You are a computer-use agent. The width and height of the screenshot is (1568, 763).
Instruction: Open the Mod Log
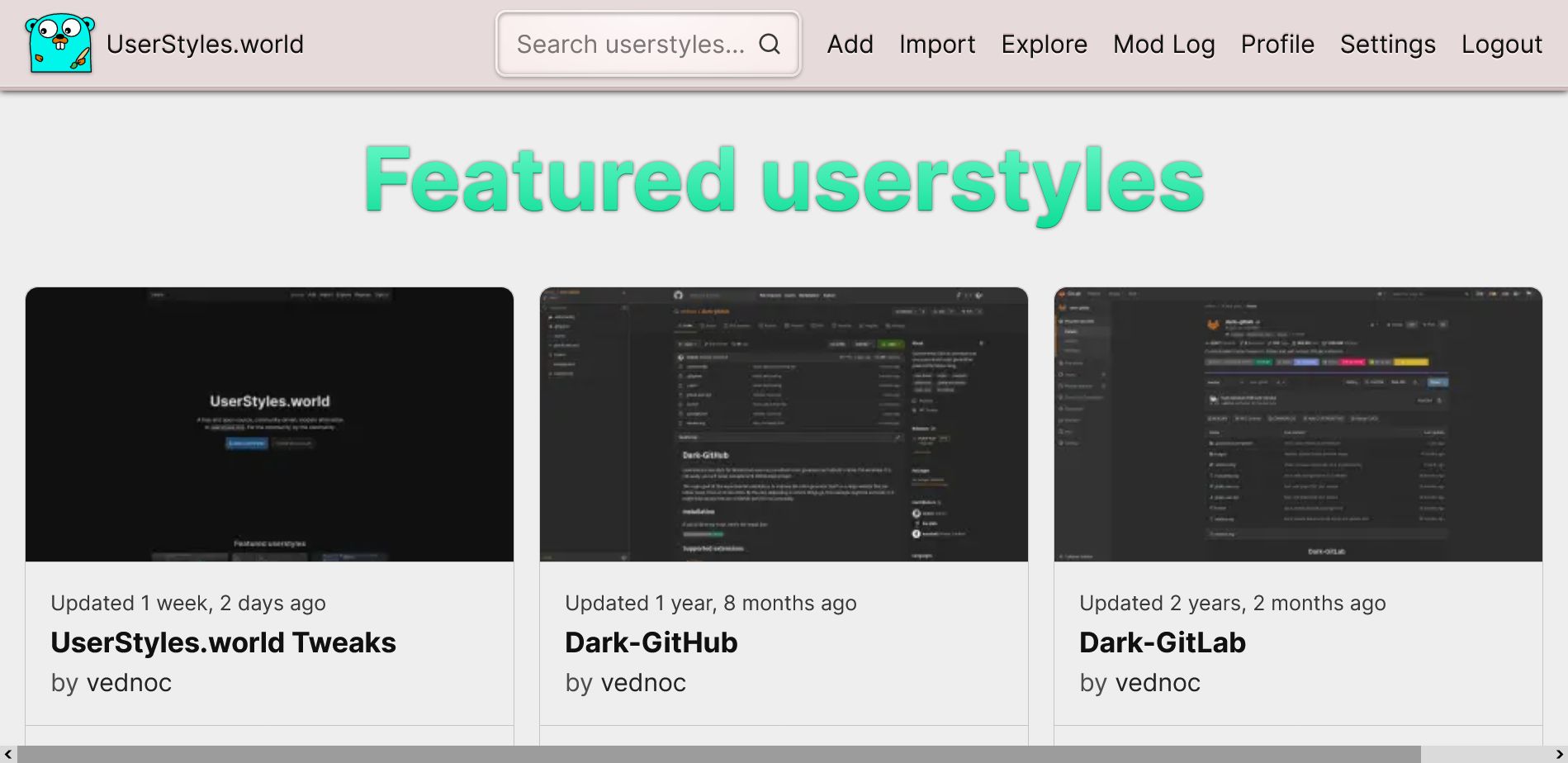pyautogui.click(x=1163, y=44)
